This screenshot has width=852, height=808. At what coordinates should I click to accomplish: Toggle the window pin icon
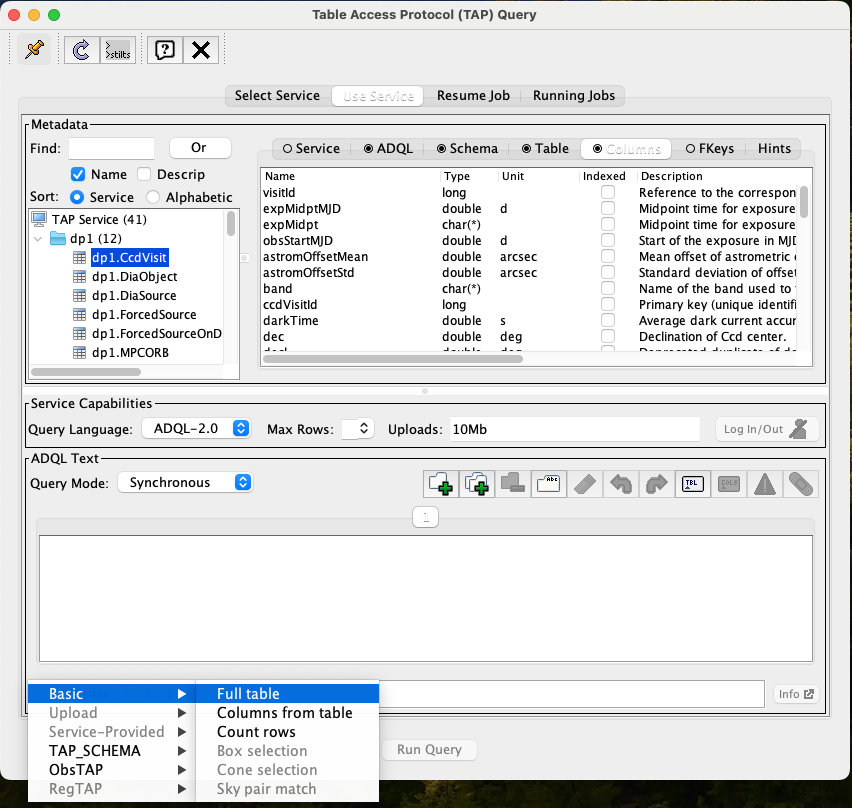coord(34,50)
